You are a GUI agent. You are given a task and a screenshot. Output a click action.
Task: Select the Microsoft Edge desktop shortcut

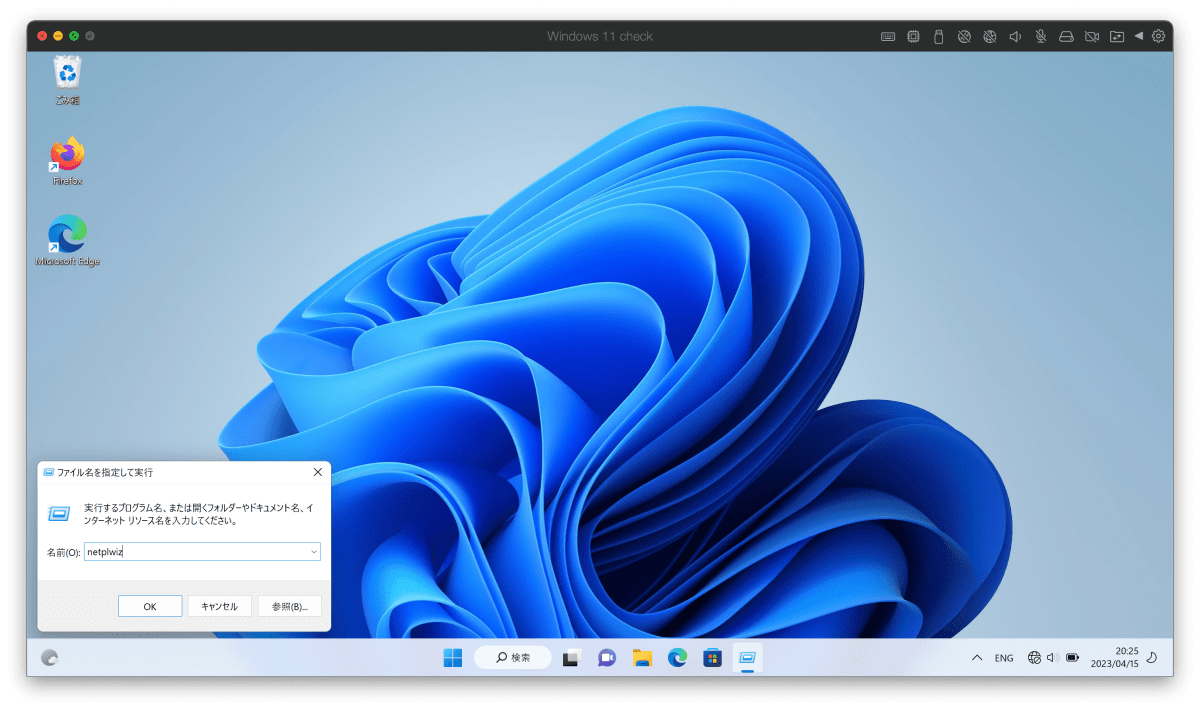click(x=67, y=240)
